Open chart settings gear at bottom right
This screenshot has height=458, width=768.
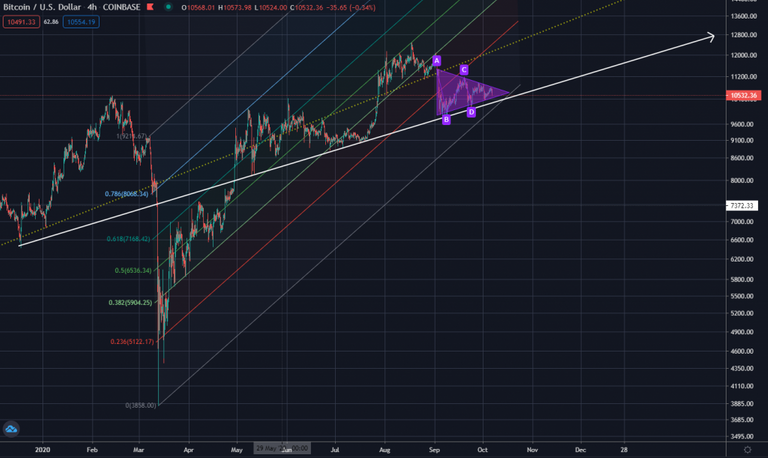(x=747, y=449)
